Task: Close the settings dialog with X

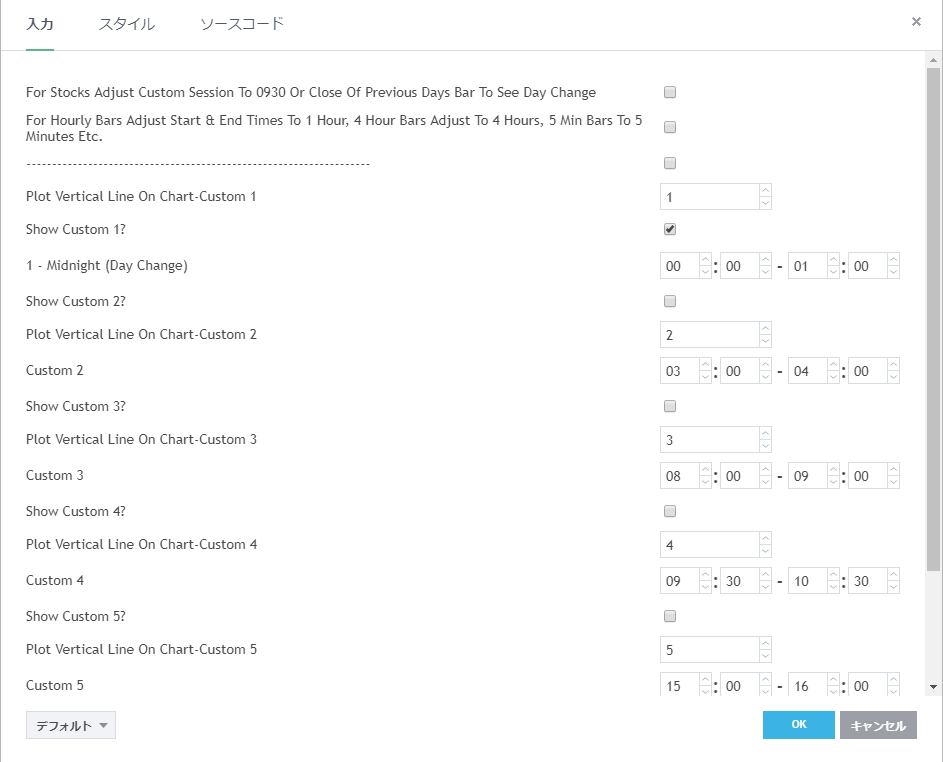Action: pos(916,21)
